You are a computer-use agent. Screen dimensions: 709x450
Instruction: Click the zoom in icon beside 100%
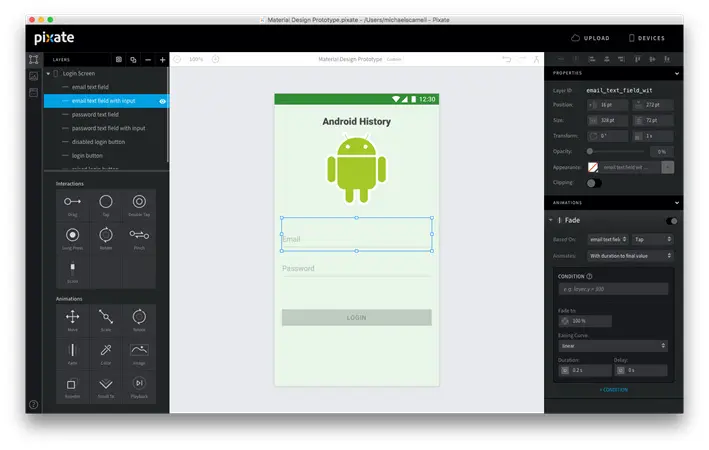pyautogui.click(x=216, y=59)
